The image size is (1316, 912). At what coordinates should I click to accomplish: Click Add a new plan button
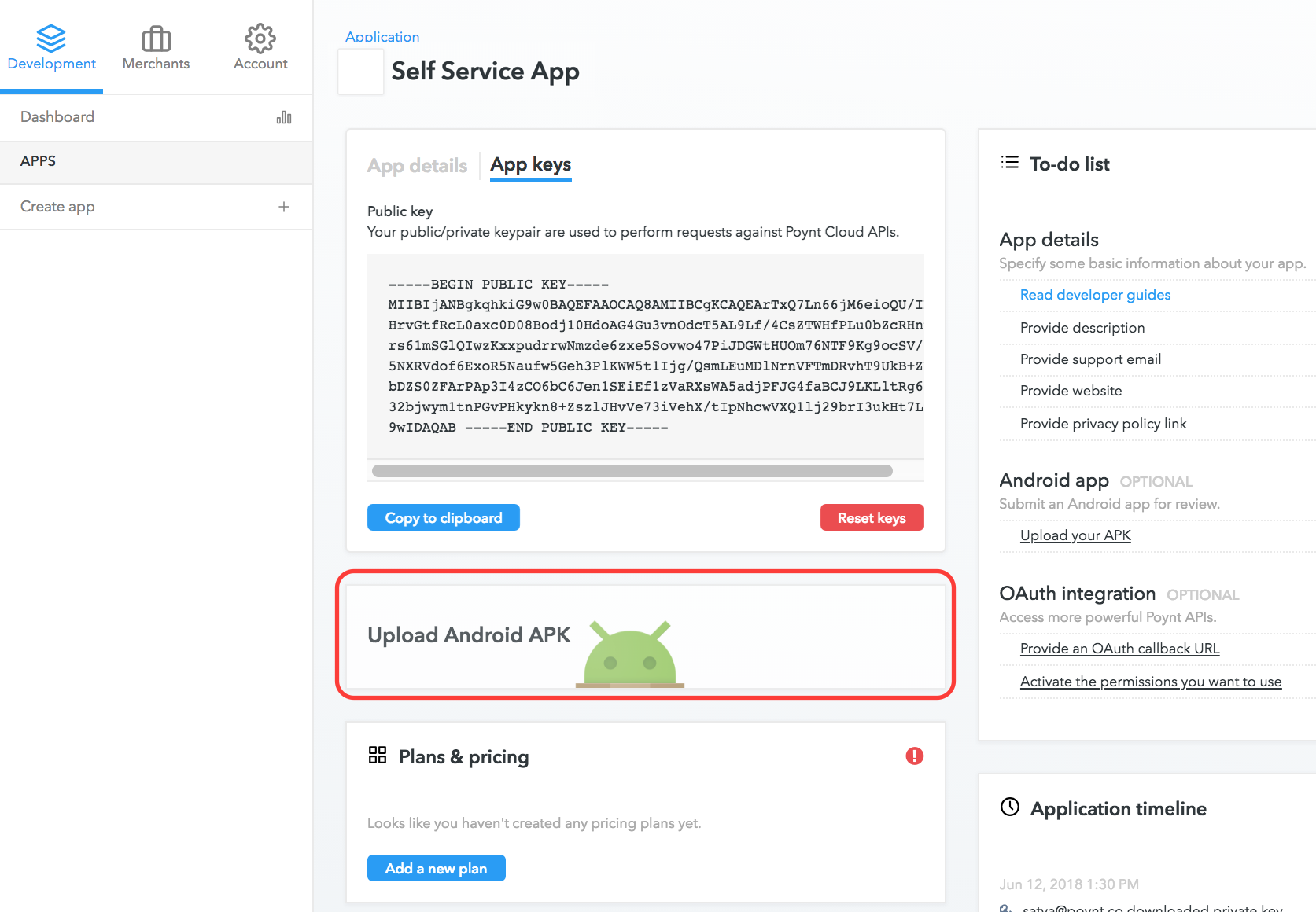click(x=437, y=868)
